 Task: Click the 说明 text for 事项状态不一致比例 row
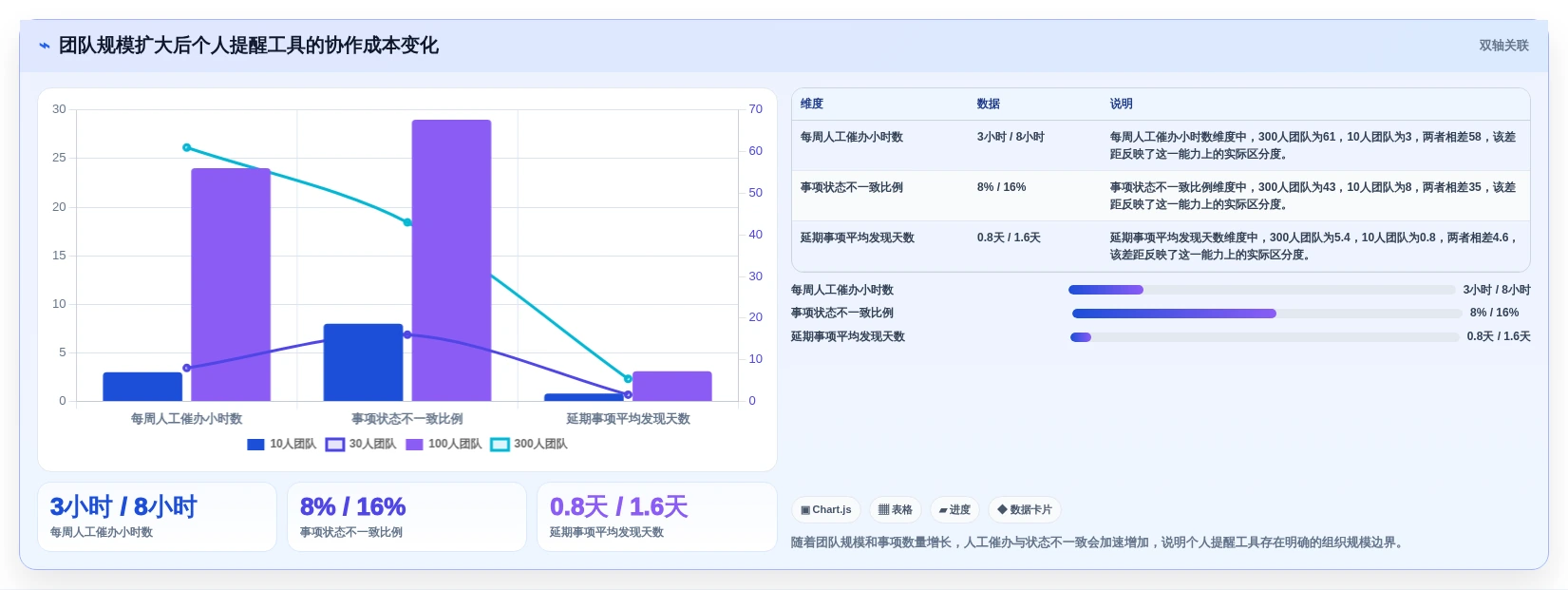pyautogui.click(x=1313, y=196)
